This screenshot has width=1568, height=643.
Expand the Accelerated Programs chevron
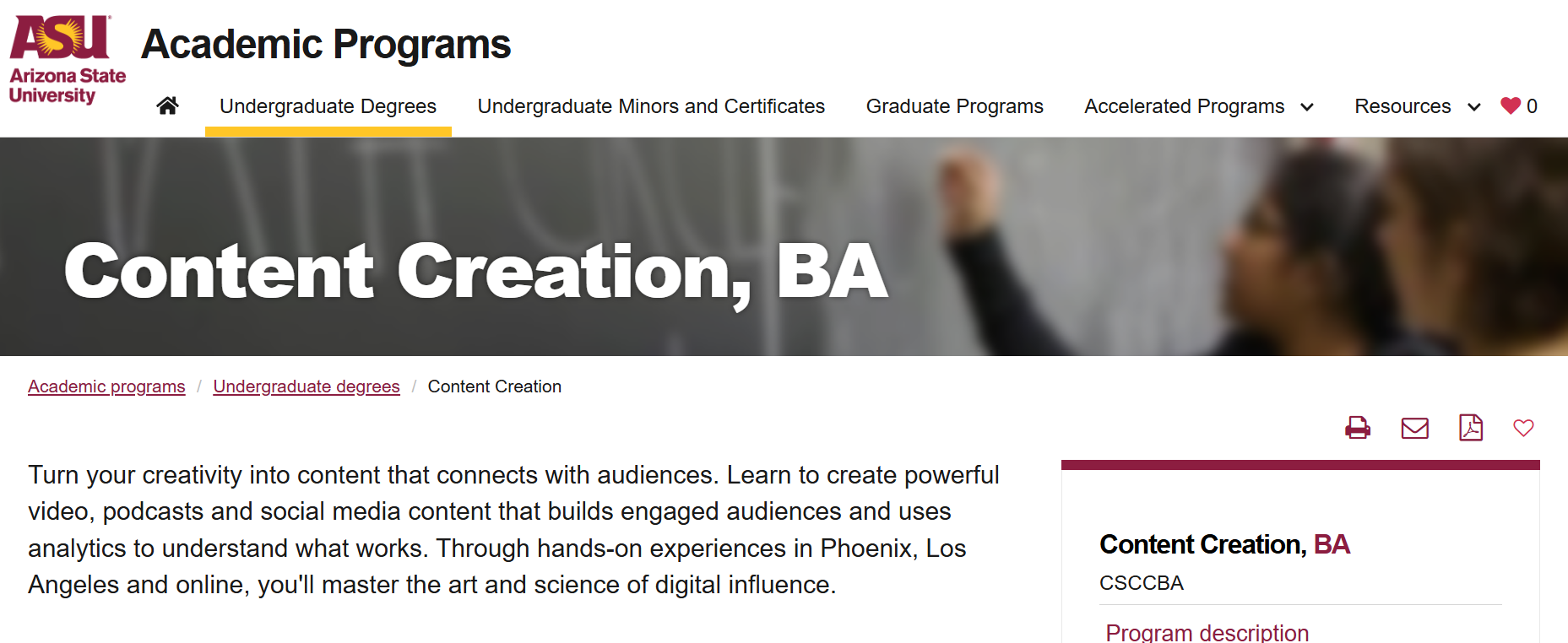click(1307, 107)
